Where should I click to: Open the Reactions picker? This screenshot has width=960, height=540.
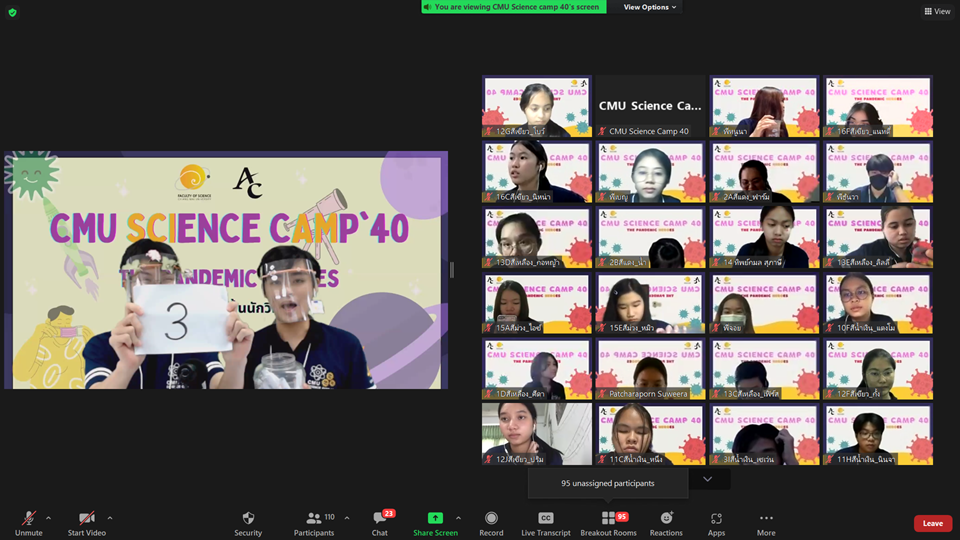[x=666, y=522]
